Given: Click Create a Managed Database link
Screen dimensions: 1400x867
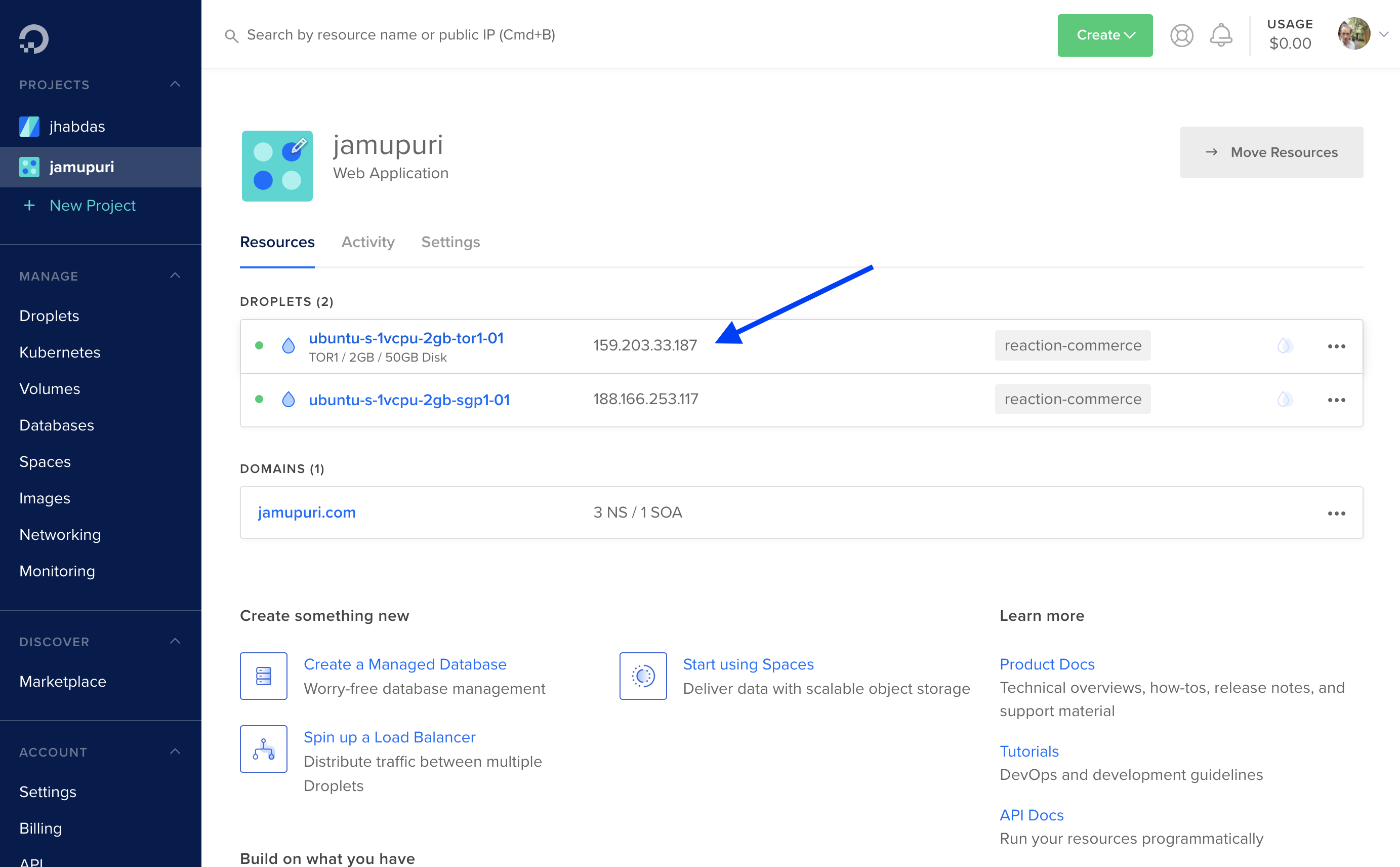Looking at the screenshot, I should [x=405, y=664].
